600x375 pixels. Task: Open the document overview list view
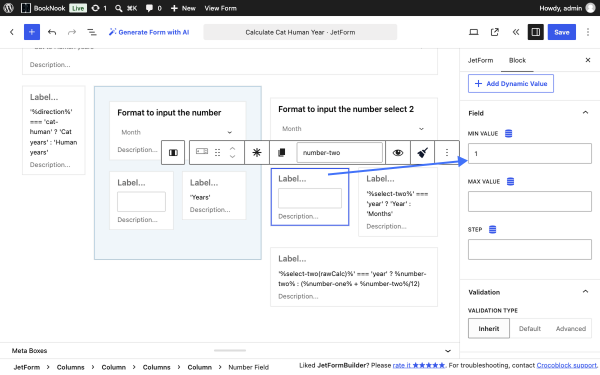click(92, 32)
